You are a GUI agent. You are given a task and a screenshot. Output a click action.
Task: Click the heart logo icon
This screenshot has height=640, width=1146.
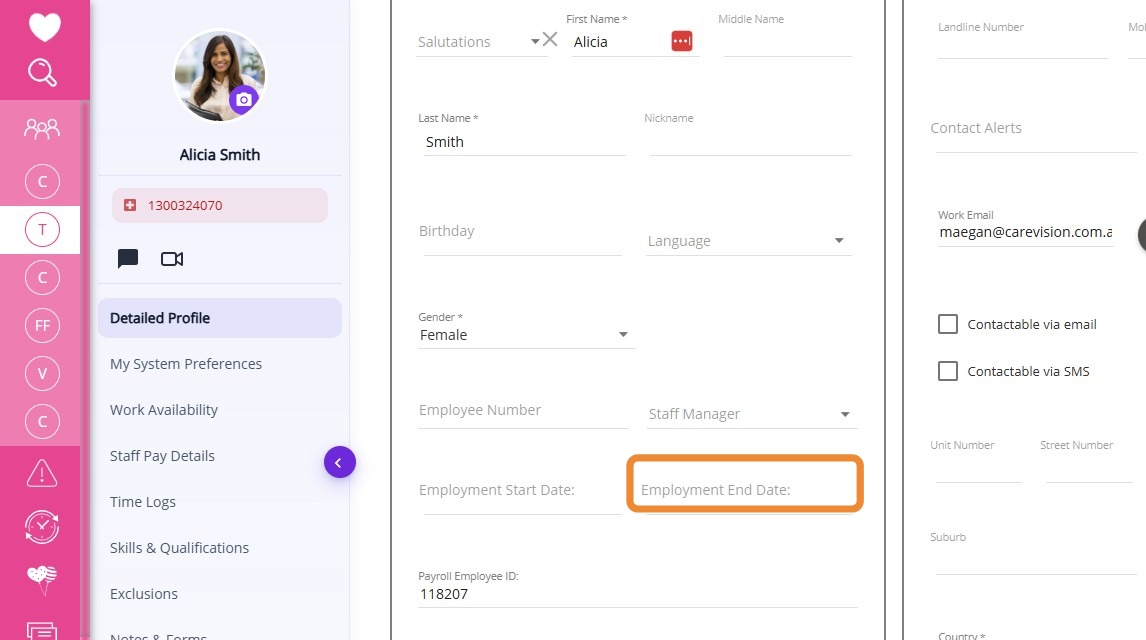(44, 27)
